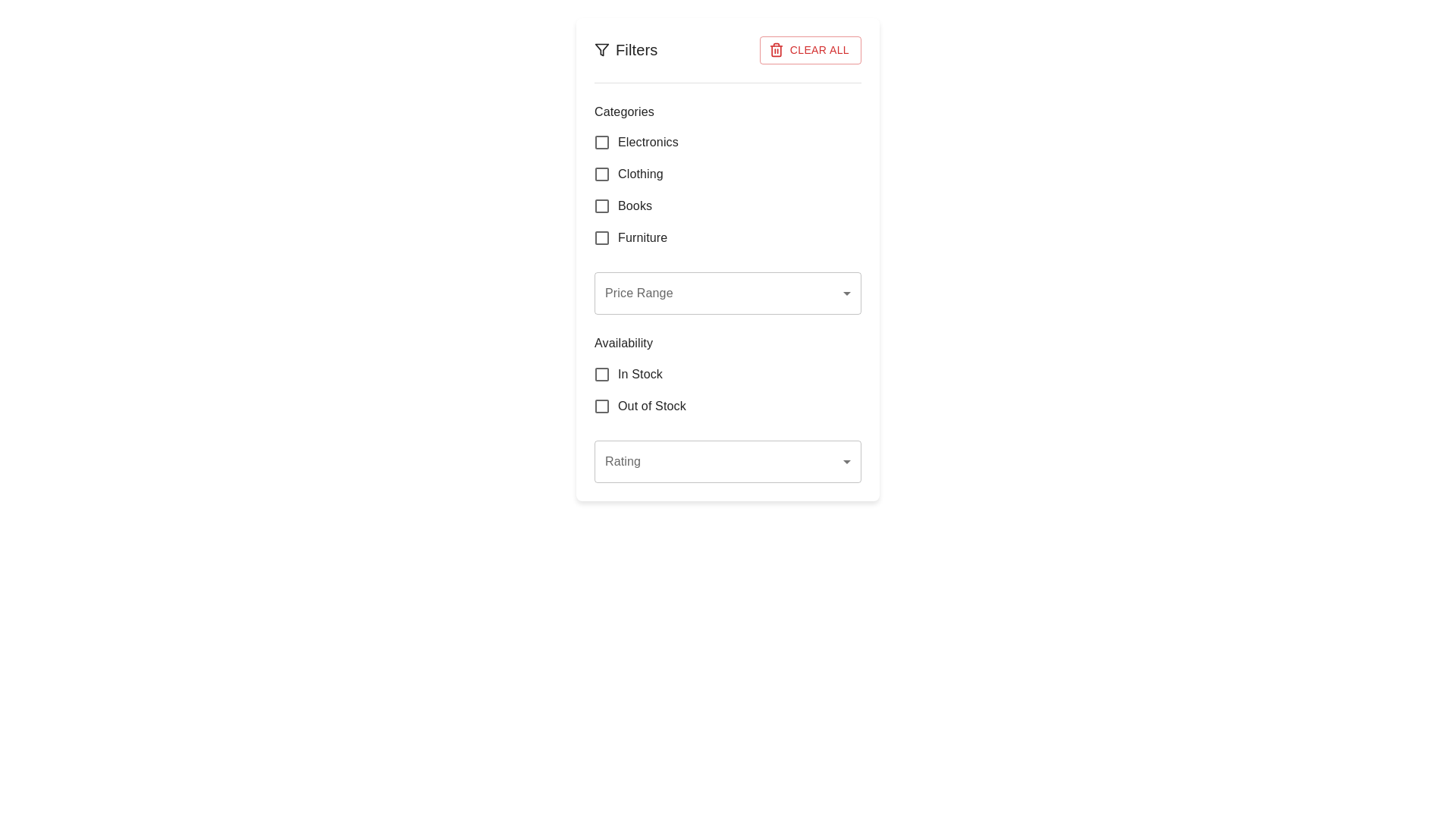
Task: Check the Clothing category filter
Action: [602, 174]
